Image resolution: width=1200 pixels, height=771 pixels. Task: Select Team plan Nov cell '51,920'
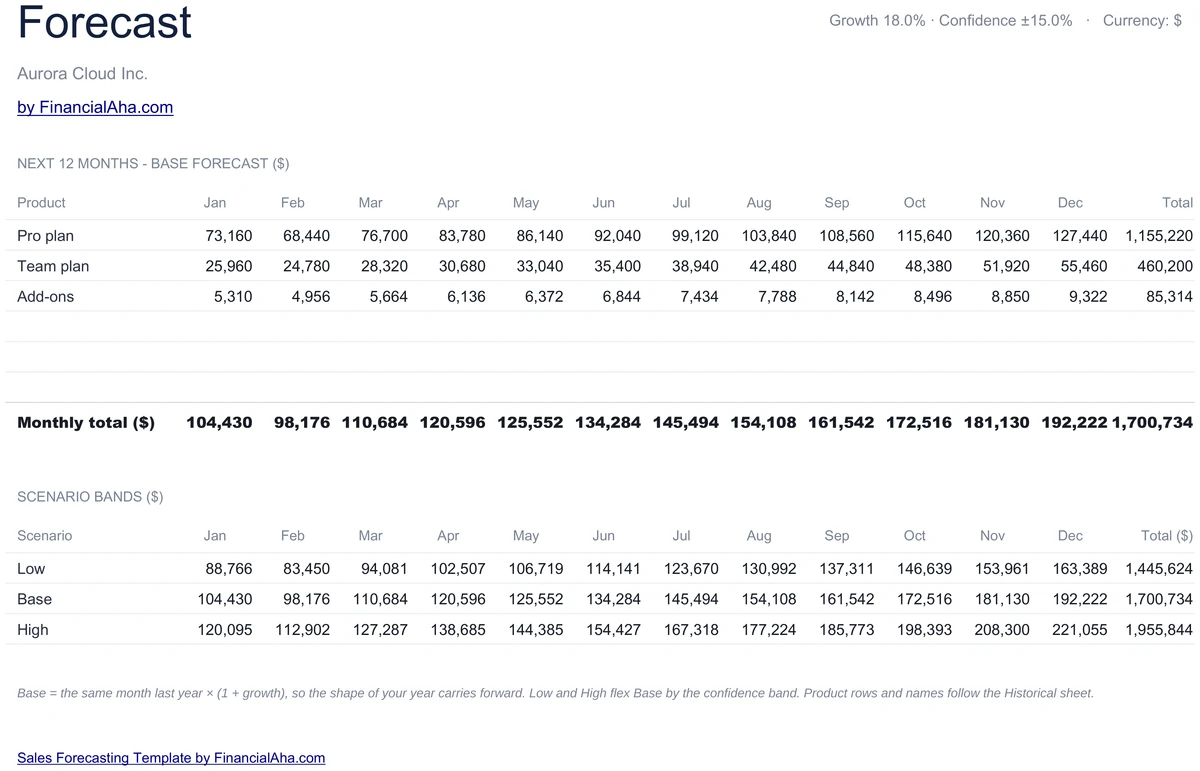point(1006,266)
